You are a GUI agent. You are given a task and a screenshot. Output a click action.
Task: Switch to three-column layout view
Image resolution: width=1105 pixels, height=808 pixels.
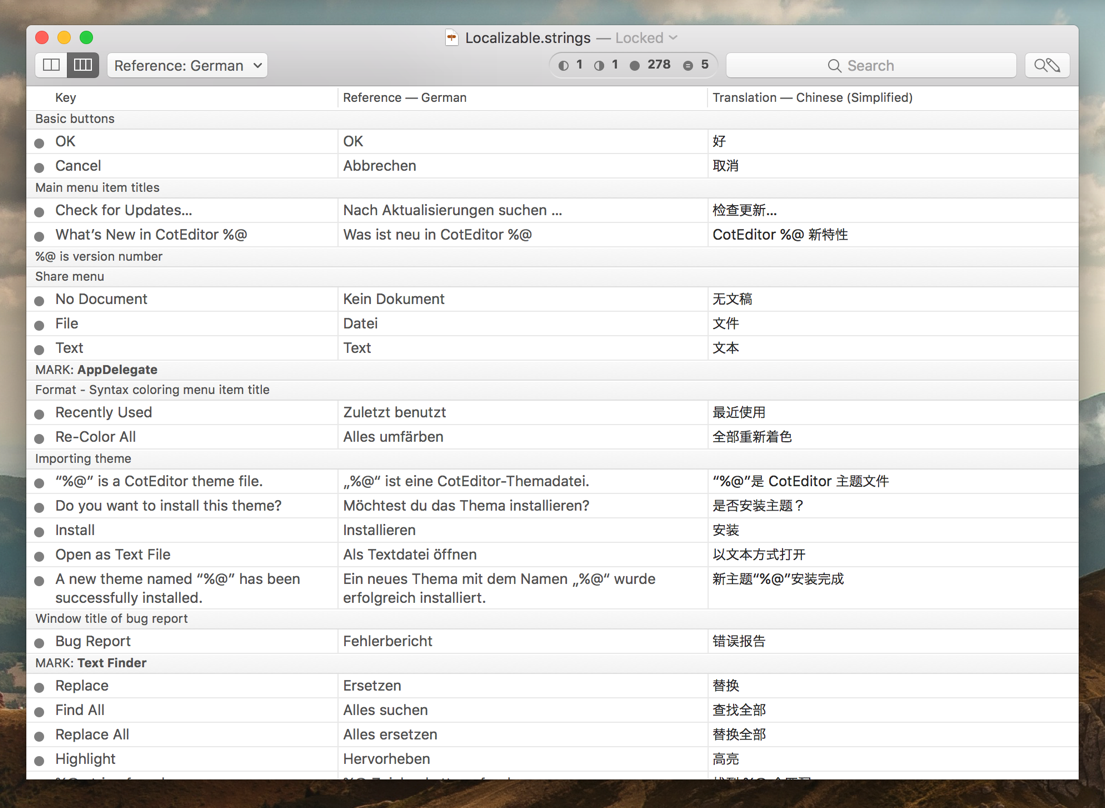(83, 65)
